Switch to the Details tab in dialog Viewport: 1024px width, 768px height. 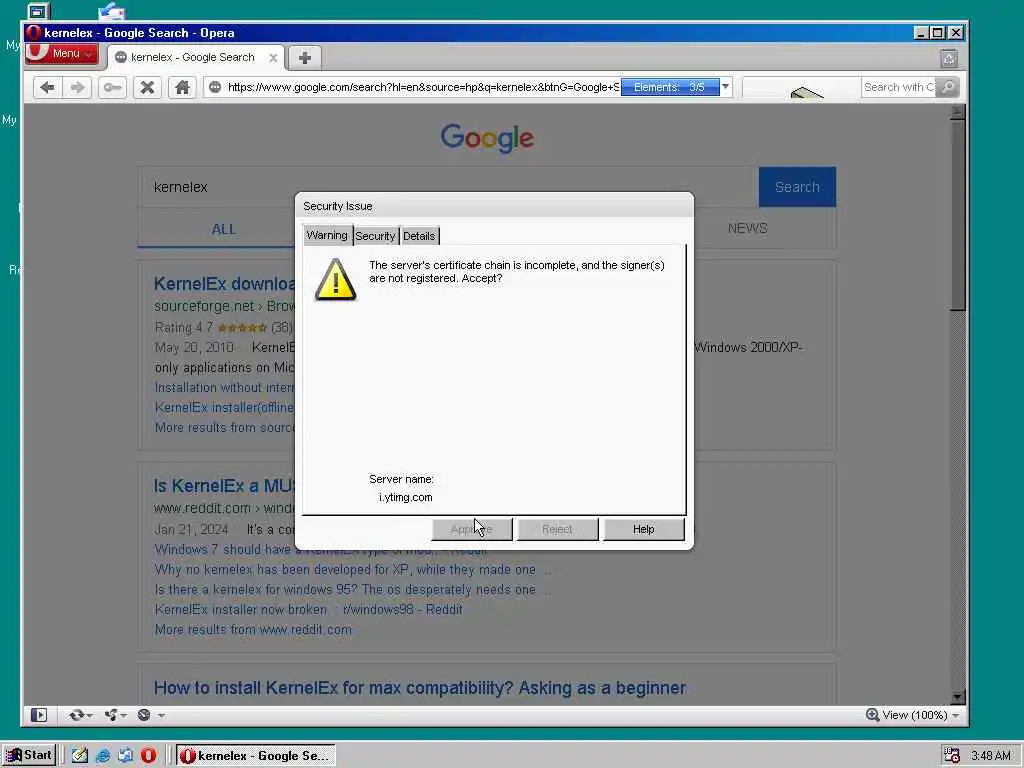(419, 236)
